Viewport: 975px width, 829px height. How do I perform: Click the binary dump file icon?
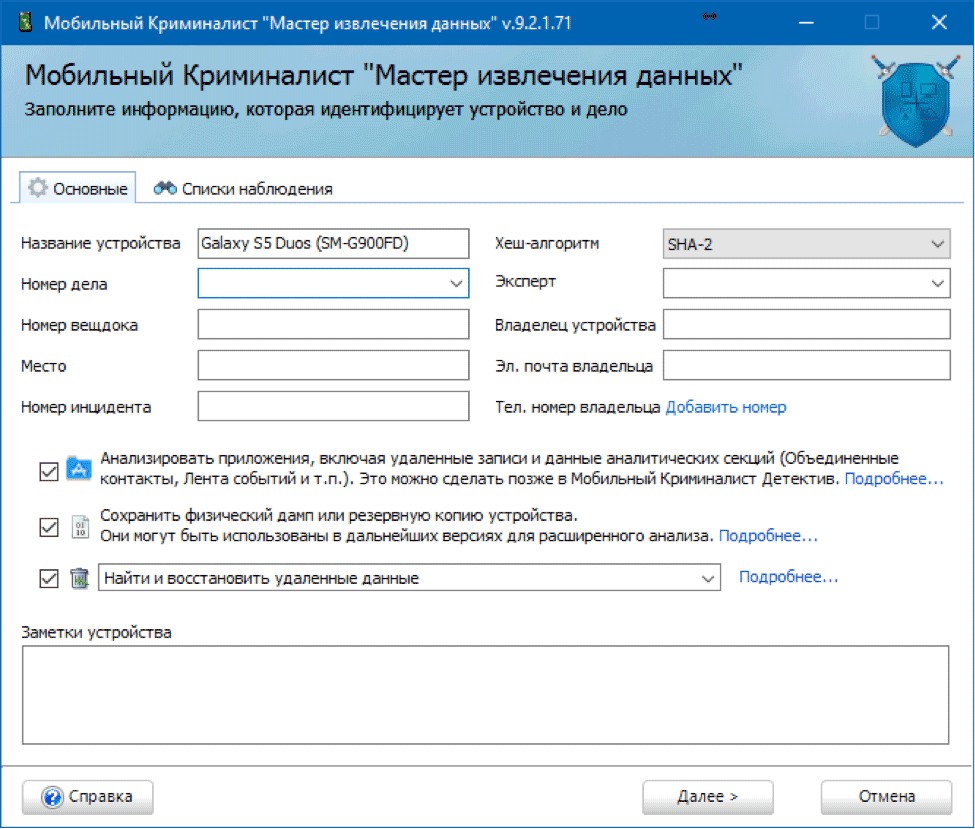[x=79, y=526]
